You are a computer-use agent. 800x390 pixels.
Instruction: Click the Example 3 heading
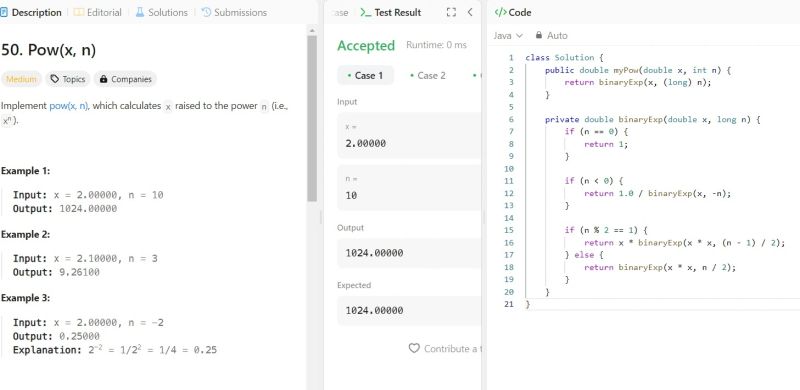tap(26, 298)
